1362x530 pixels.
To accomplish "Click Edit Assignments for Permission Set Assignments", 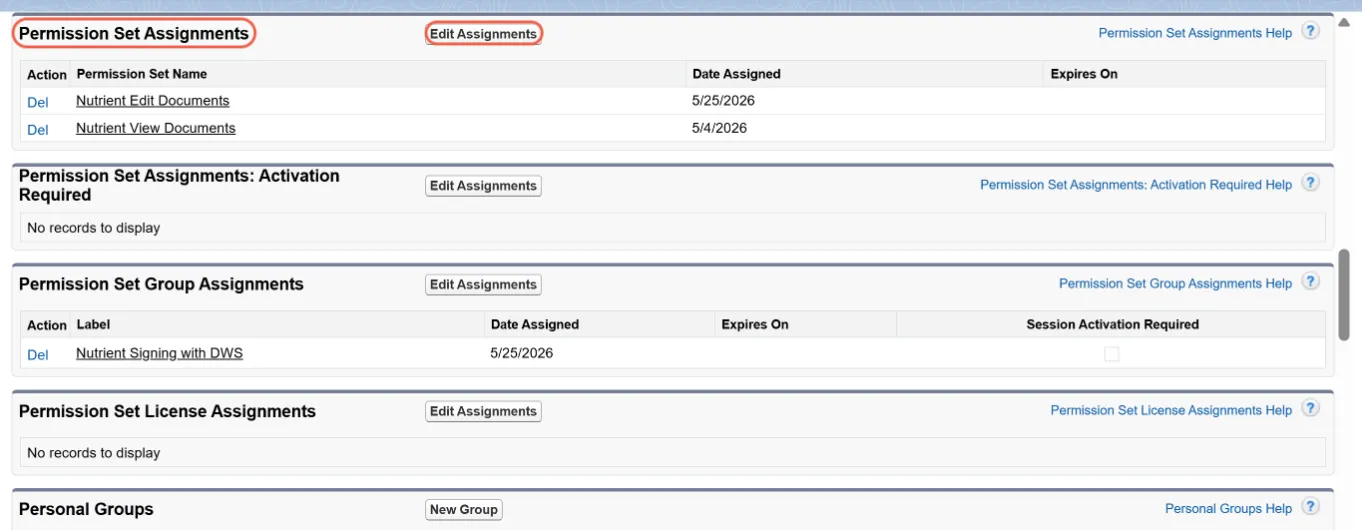I will pos(484,34).
